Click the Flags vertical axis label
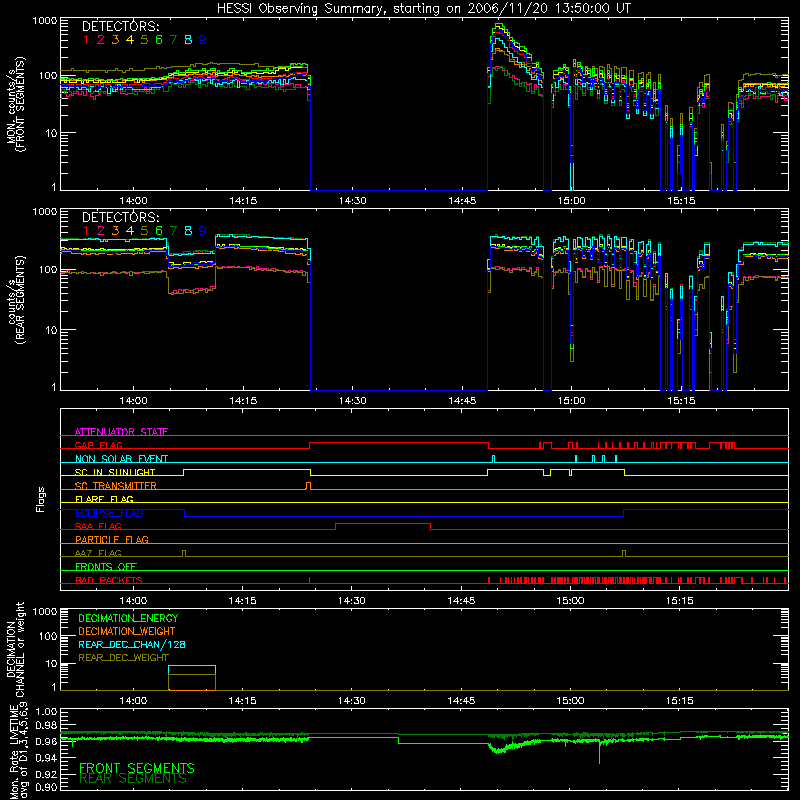The height and width of the screenshot is (800, 800). click(x=41, y=499)
